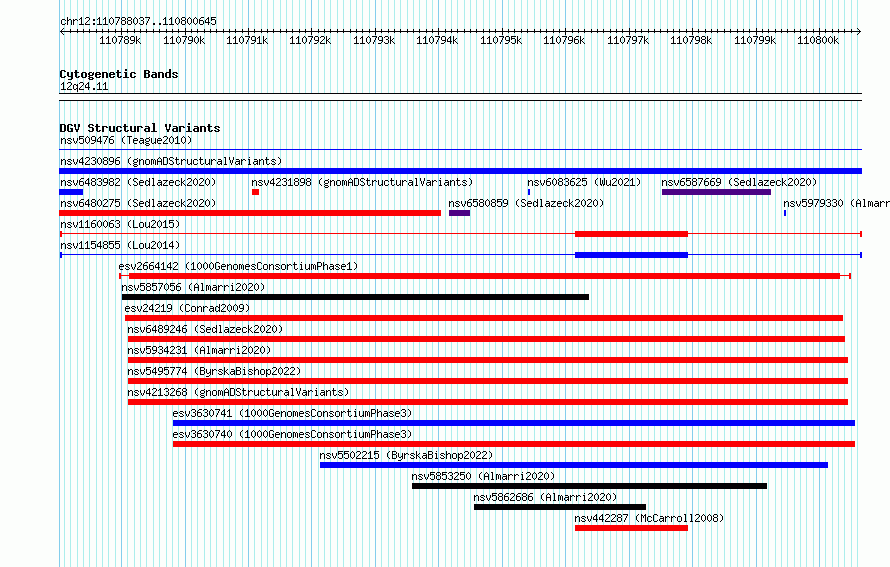Click the 110792k ruler tick label
Screen dimensions: 890x567
pyautogui.click(x=310, y=40)
